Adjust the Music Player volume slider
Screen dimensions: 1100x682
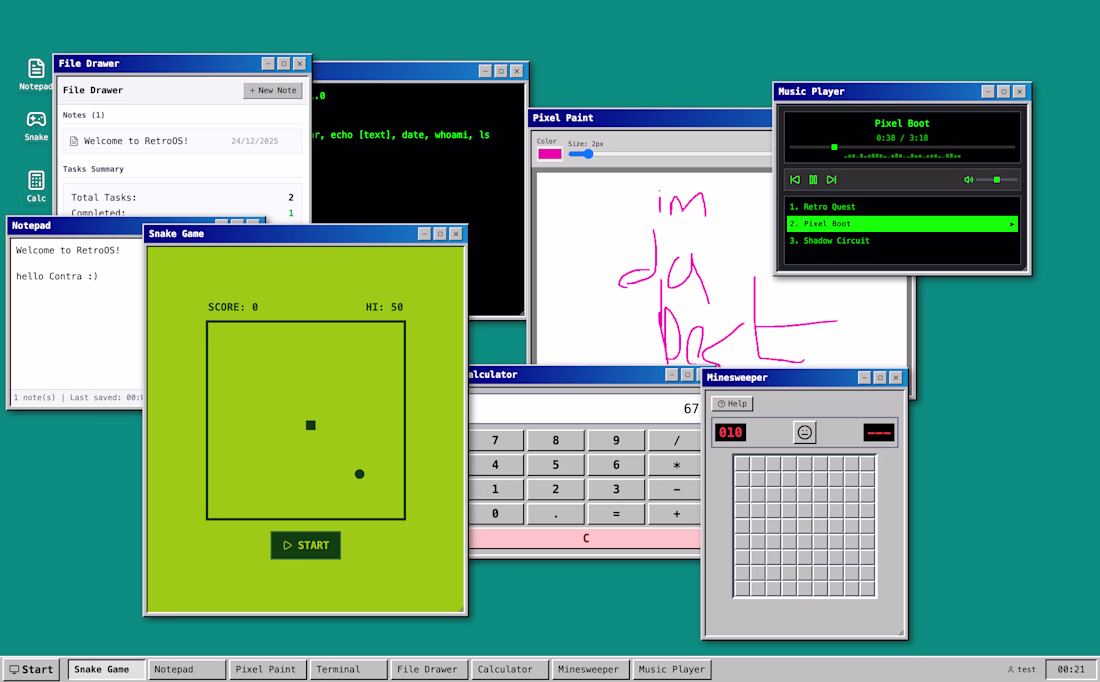click(997, 180)
